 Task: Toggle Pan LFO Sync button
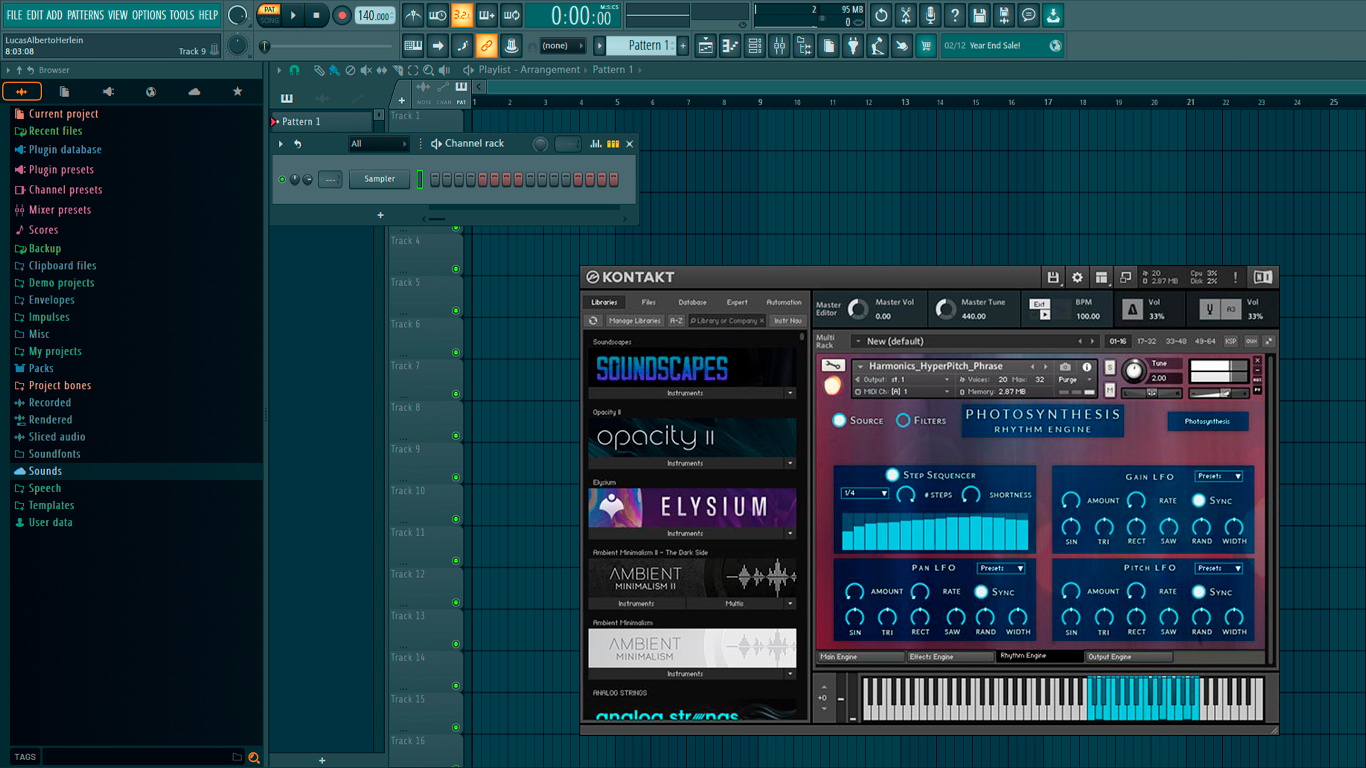point(981,592)
